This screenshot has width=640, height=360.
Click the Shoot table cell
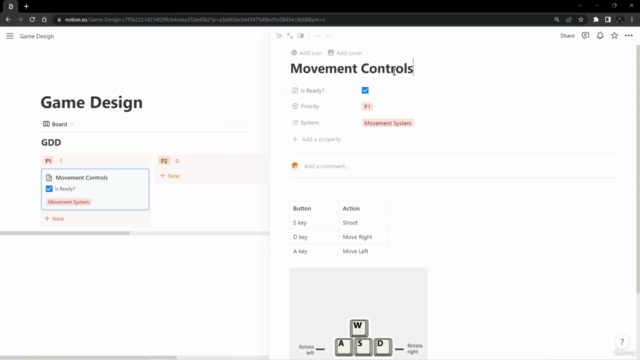[x=363, y=222]
